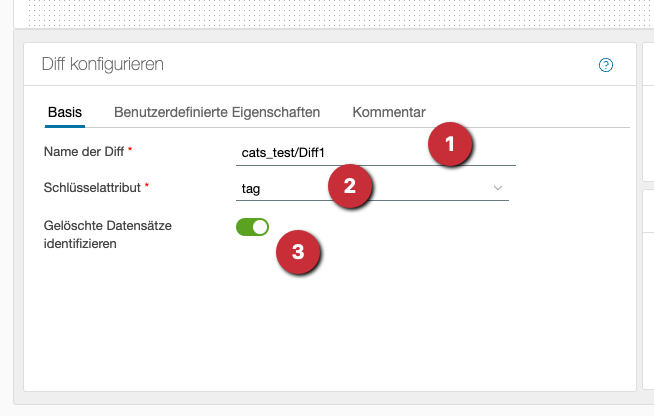Expand the Schlüsselattribut dropdown chevron arrow
The image size is (654, 416).
(x=498, y=187)
